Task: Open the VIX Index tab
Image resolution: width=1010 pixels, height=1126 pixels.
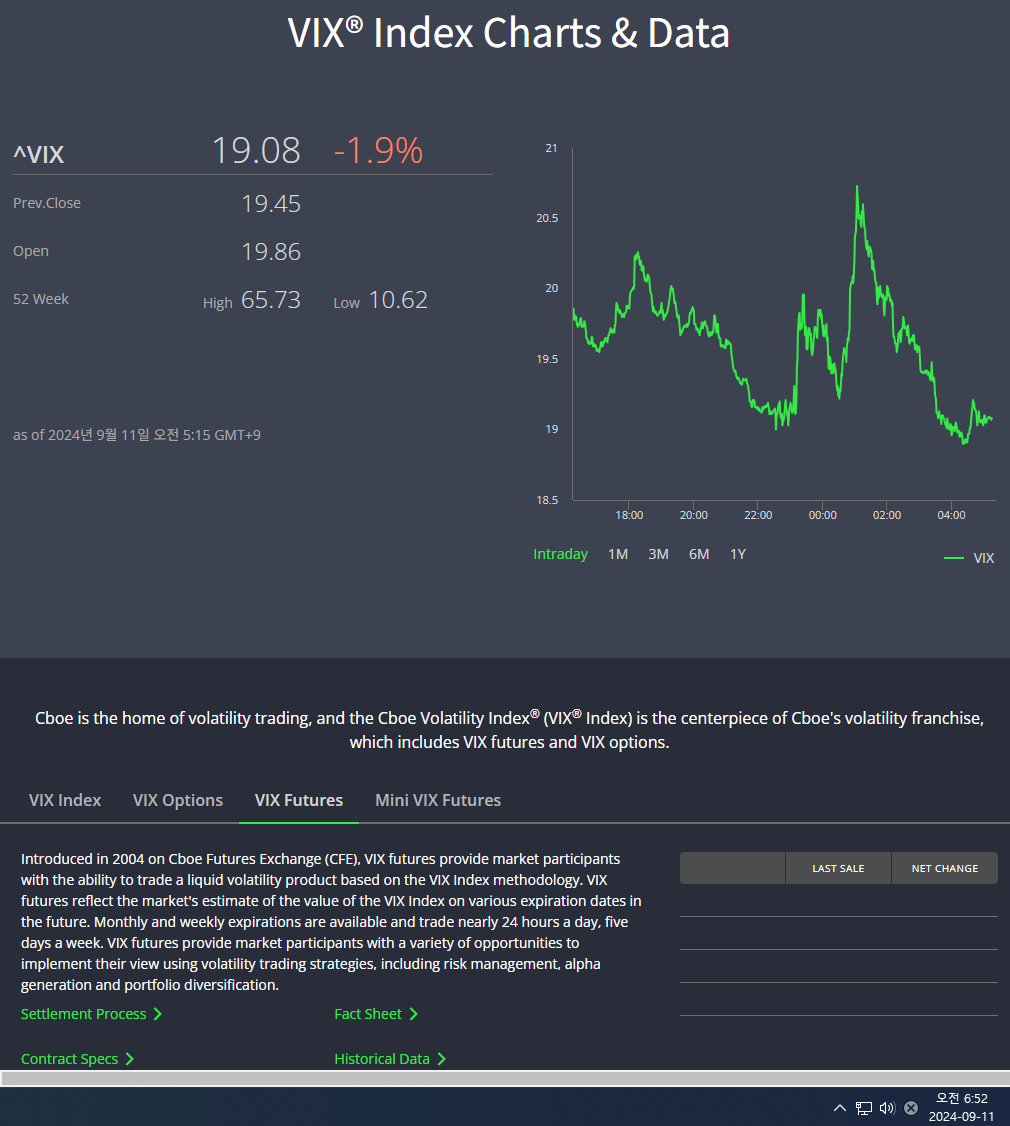Action: [65, 800]
